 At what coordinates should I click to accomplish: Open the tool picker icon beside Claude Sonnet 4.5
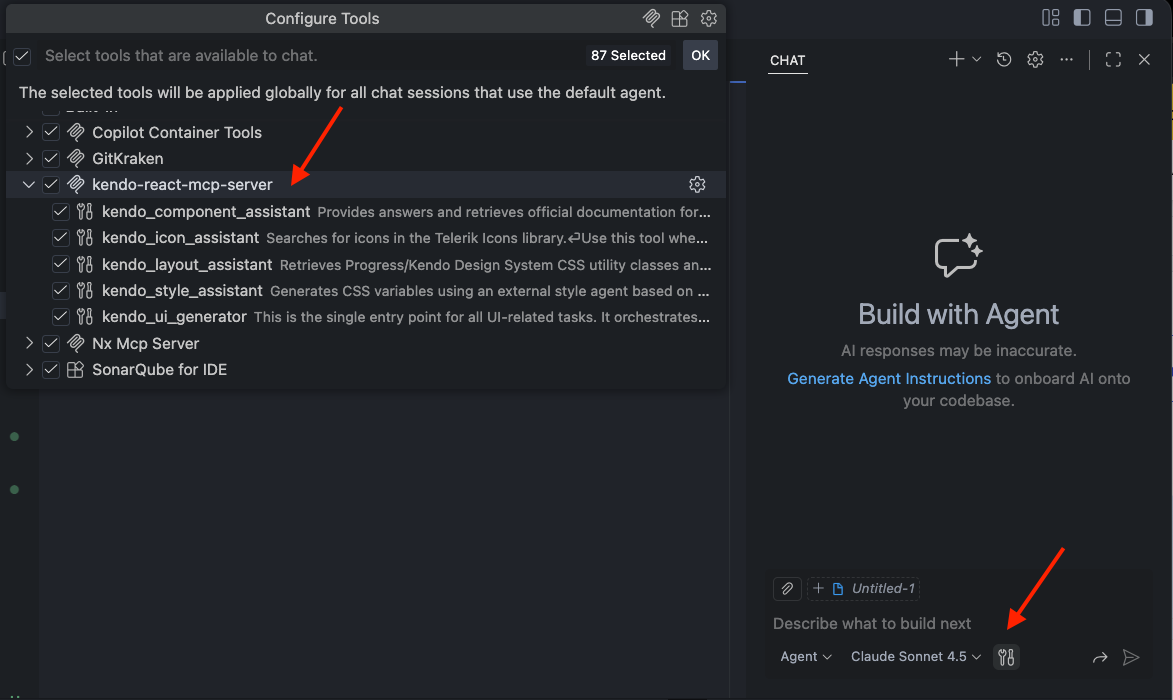point(1006,657)
